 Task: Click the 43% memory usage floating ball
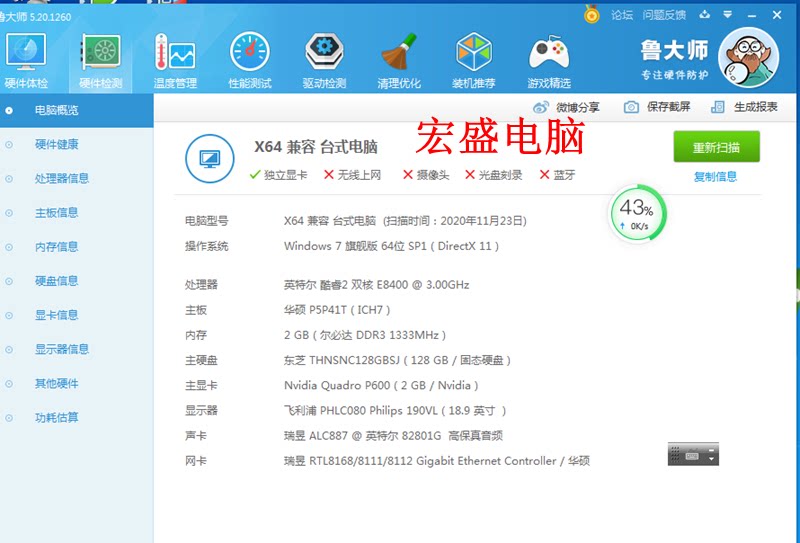coord(638,214)
